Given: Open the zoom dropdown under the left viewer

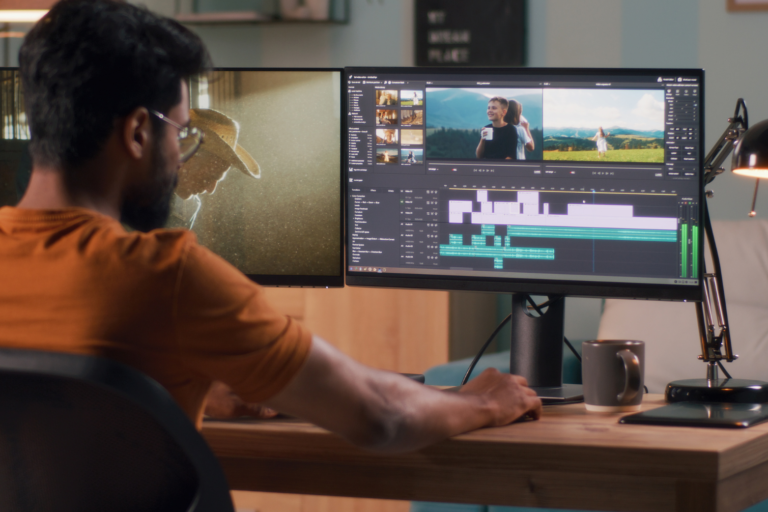Looking at the screenshot, I should 433,169.
